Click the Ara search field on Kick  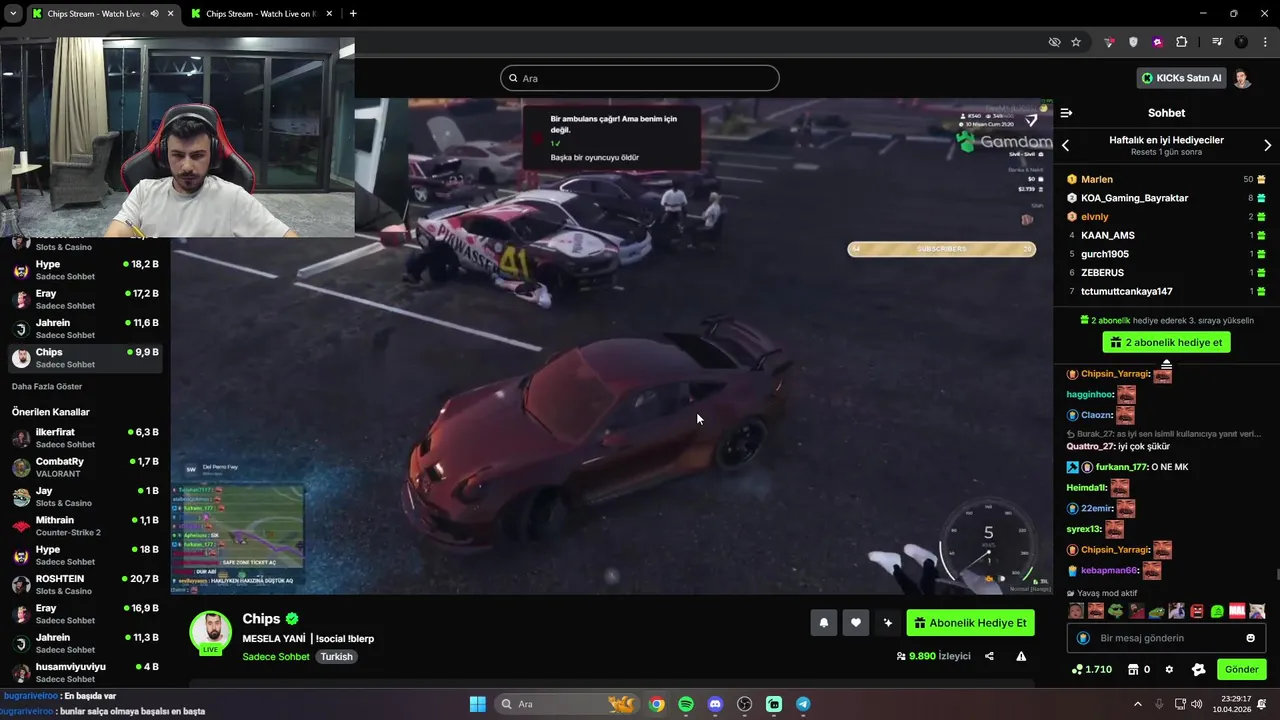click(640, 78)
